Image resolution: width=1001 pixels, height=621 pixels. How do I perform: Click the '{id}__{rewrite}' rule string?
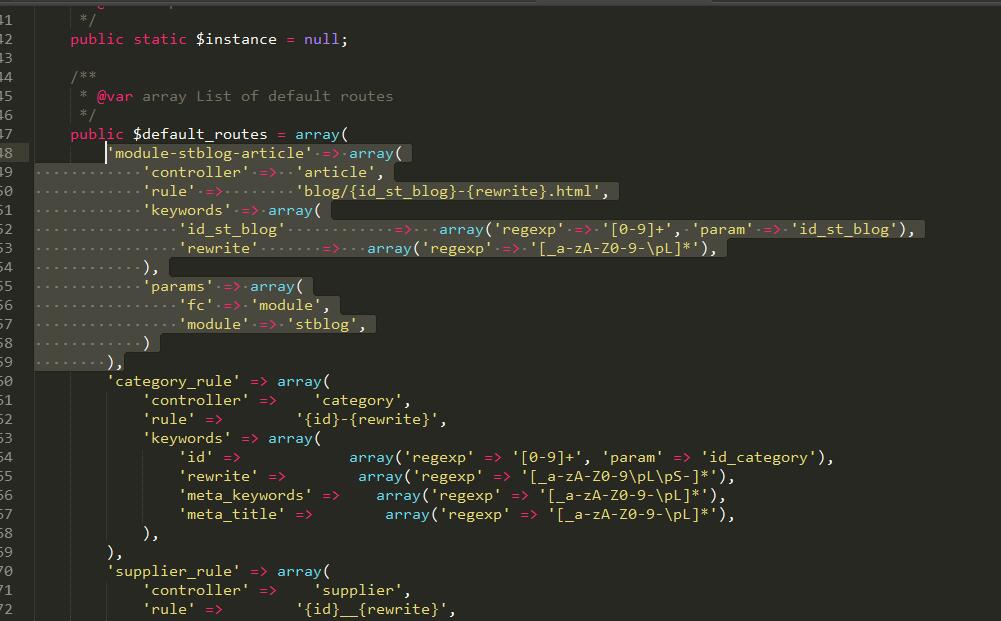coord(371,610)
